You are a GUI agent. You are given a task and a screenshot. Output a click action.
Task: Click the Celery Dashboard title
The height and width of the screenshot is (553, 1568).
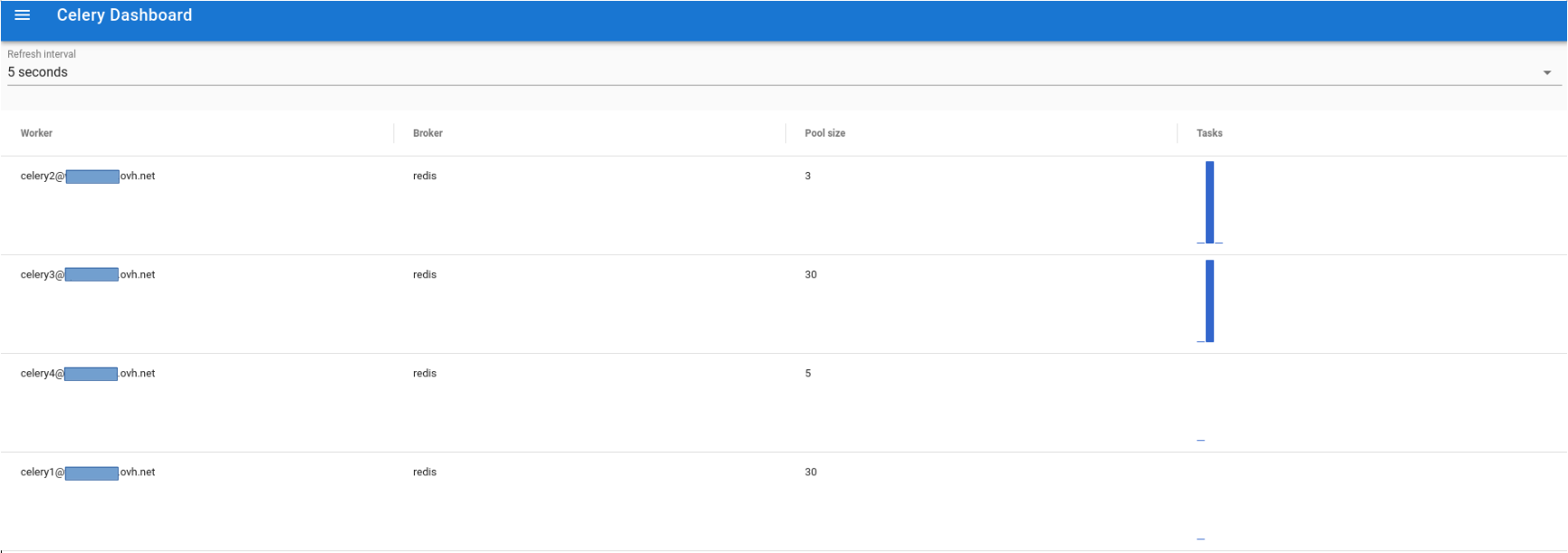pyautogui.click(x=124, y=15)
